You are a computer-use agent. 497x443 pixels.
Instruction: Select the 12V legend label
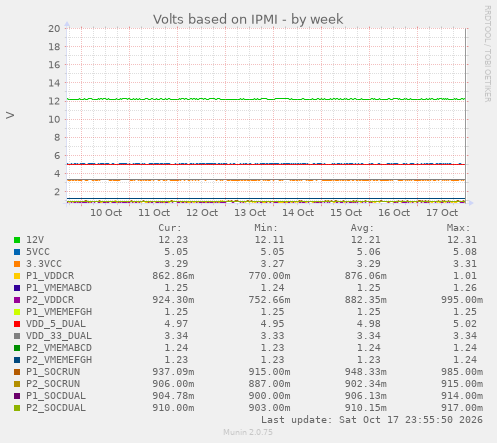tap(35, 240)
